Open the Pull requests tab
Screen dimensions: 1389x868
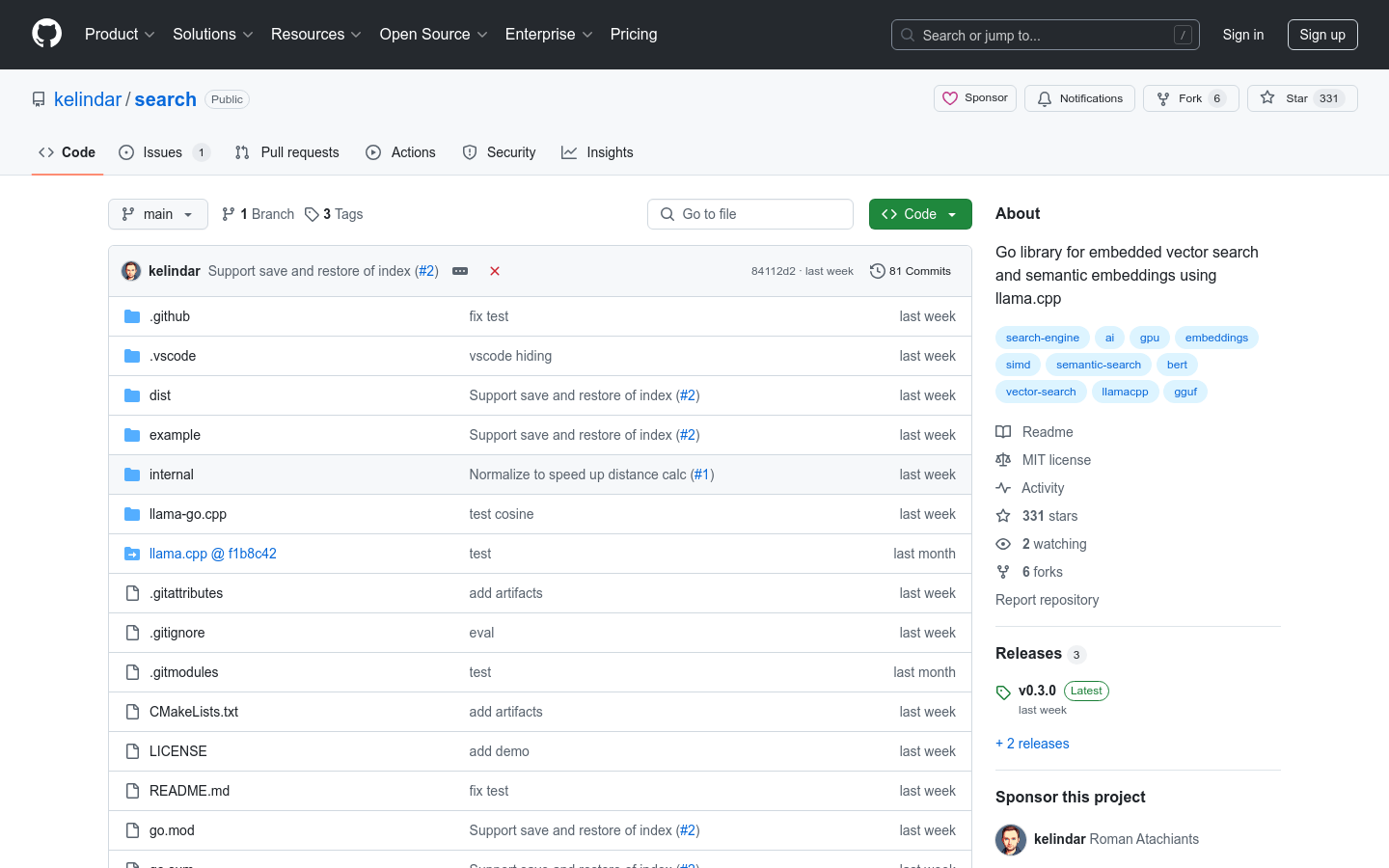(x=287, y=152)
